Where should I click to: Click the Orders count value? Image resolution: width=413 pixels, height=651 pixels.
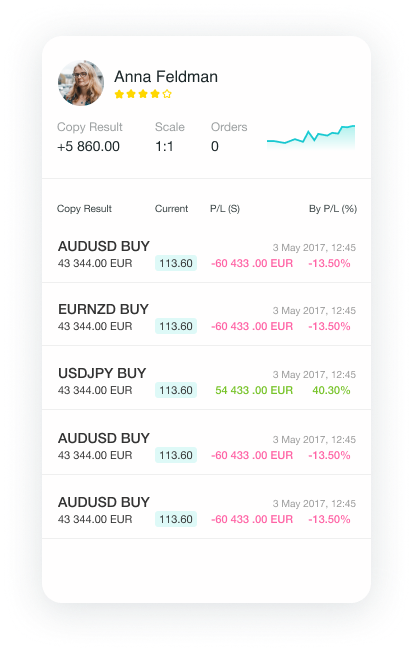point(215,146)
